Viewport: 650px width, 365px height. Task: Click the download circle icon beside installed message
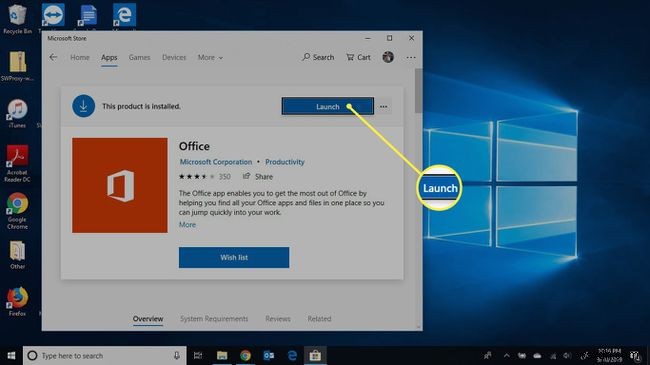83,106
